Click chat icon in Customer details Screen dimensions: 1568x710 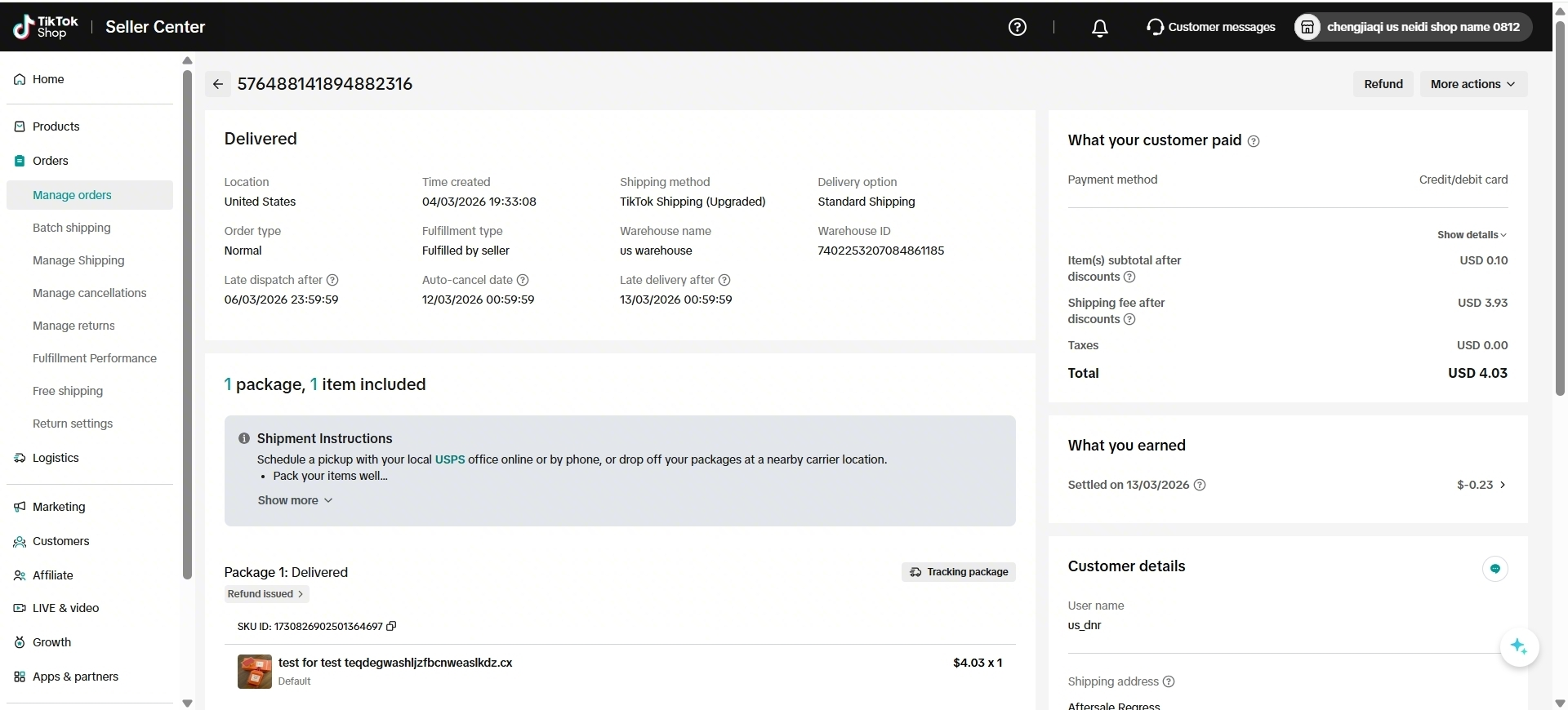click(x=1494, y=569)
